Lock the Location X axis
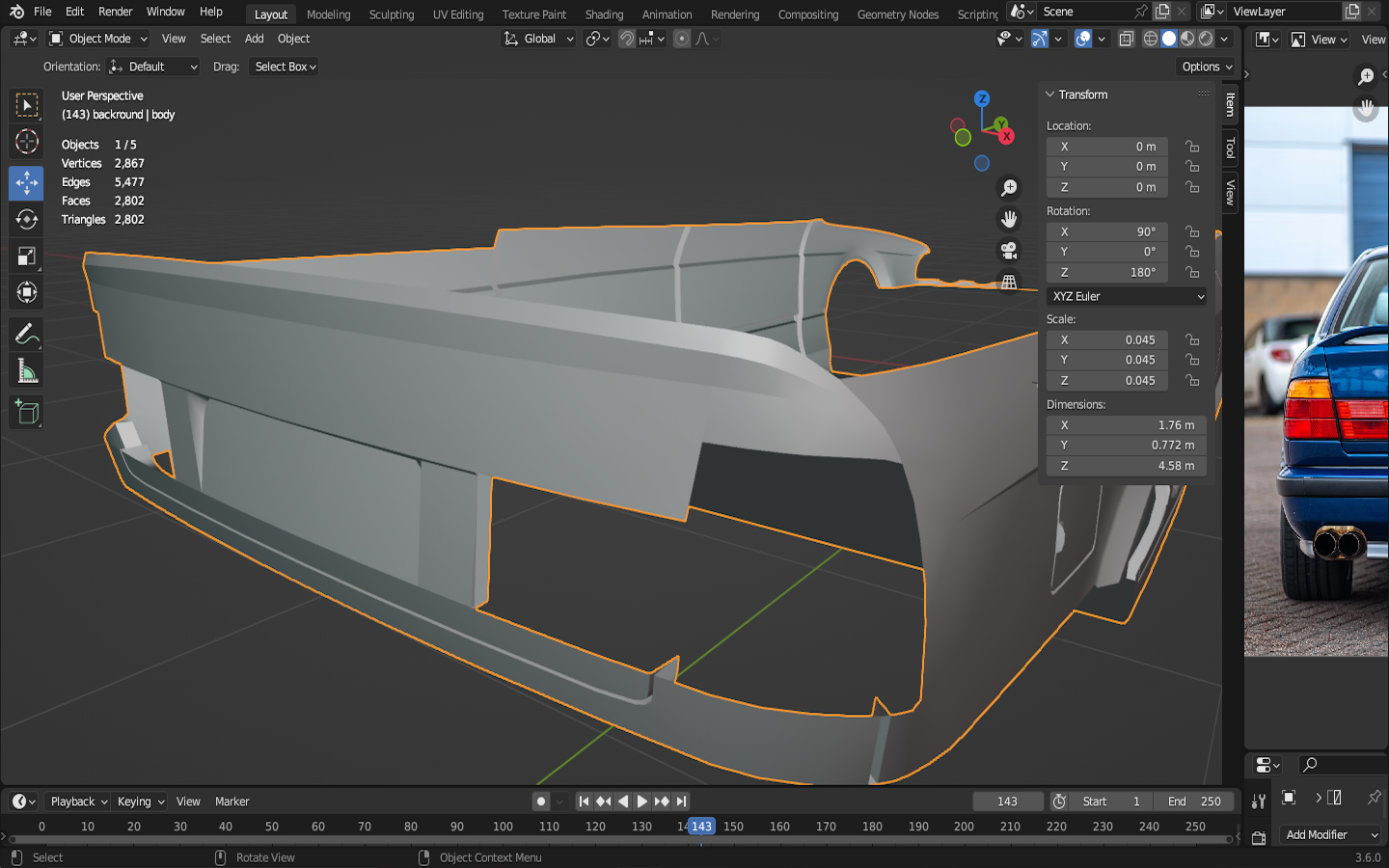Viewport: 1389px width, 868px height. [1193, 147]
